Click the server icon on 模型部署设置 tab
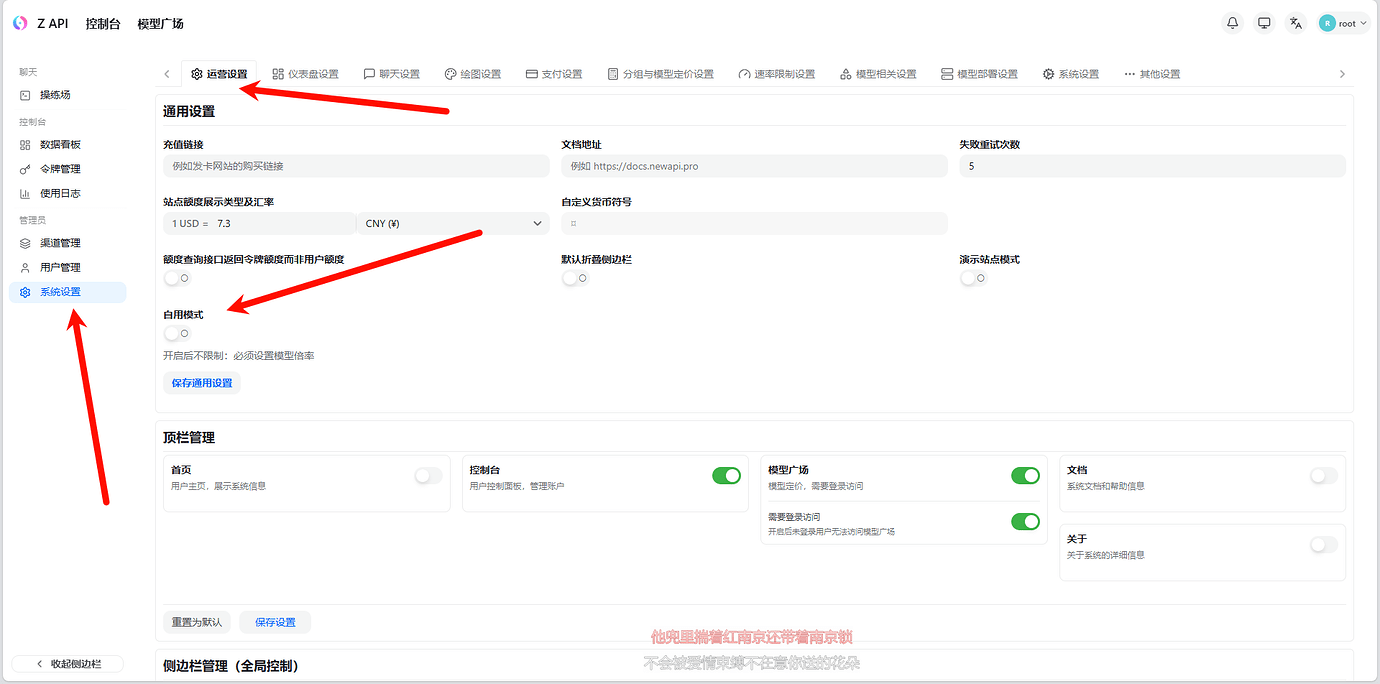1380x684 pixels. pos(947,74)
